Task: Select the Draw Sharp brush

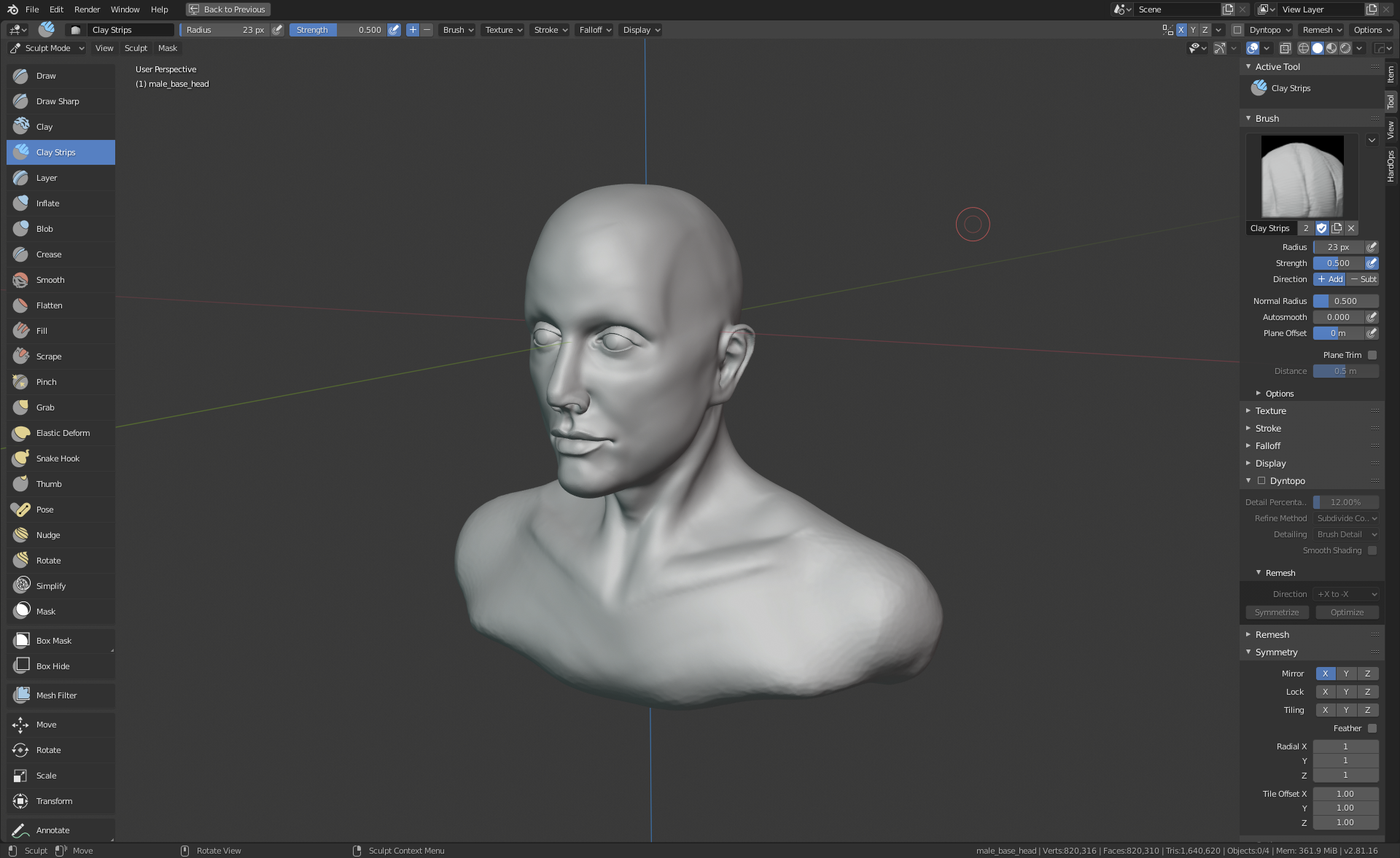Action: point(58,101)
